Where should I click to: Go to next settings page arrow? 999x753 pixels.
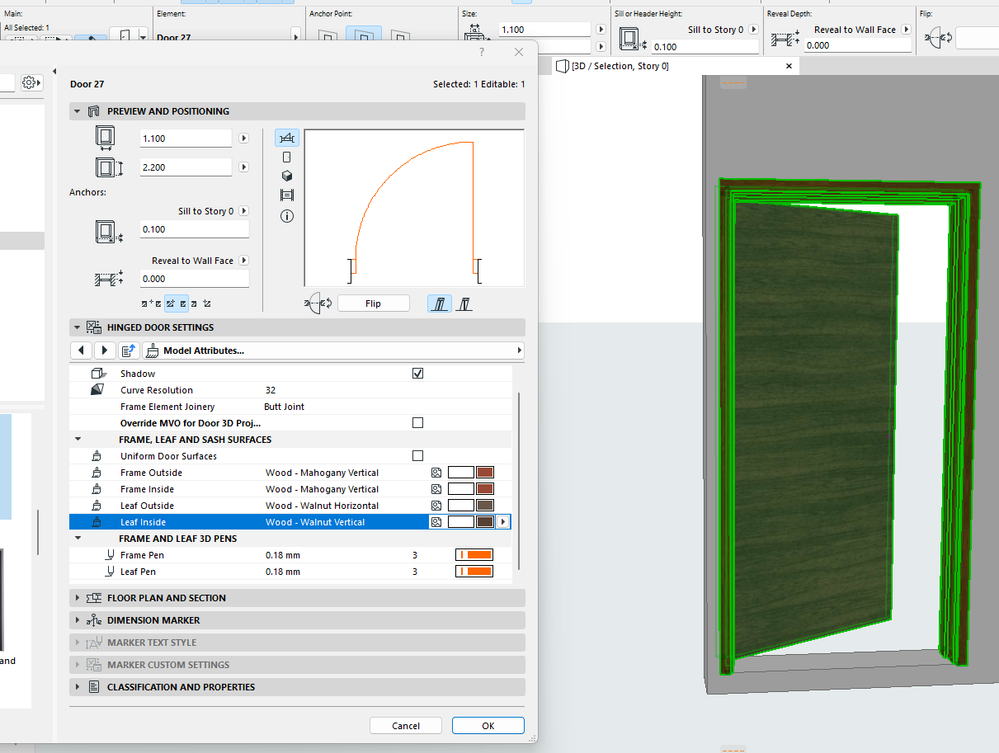coord(105,350)
